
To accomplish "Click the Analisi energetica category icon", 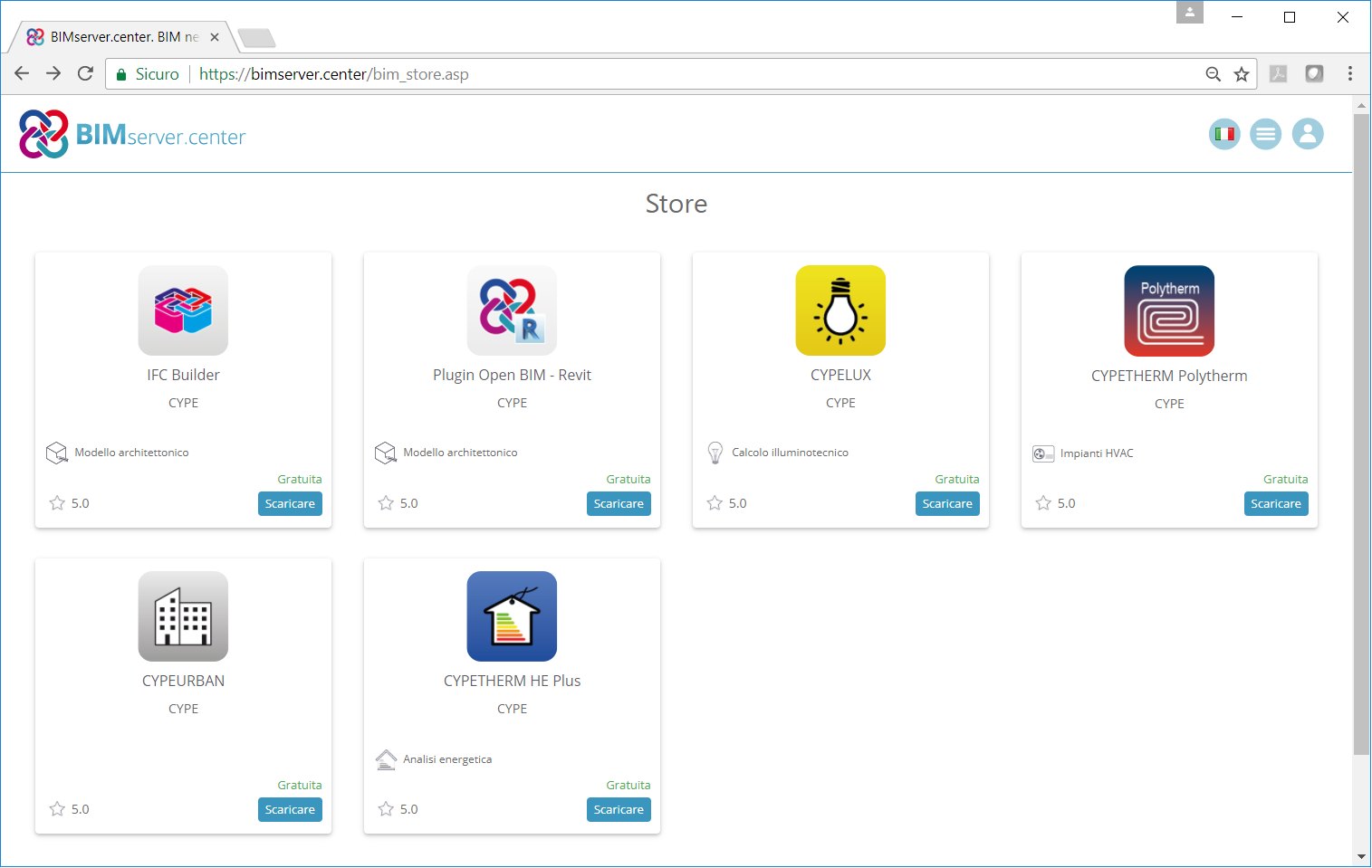I will [386, 759].
